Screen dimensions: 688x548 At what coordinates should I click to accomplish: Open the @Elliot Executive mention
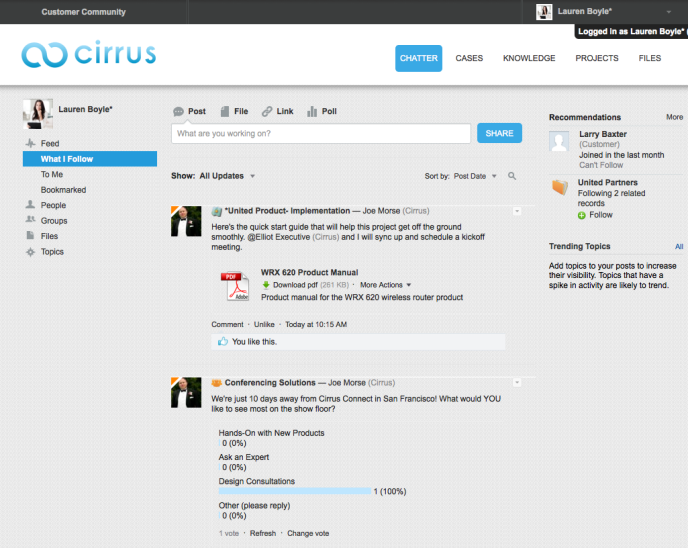(x=279, y=237)
